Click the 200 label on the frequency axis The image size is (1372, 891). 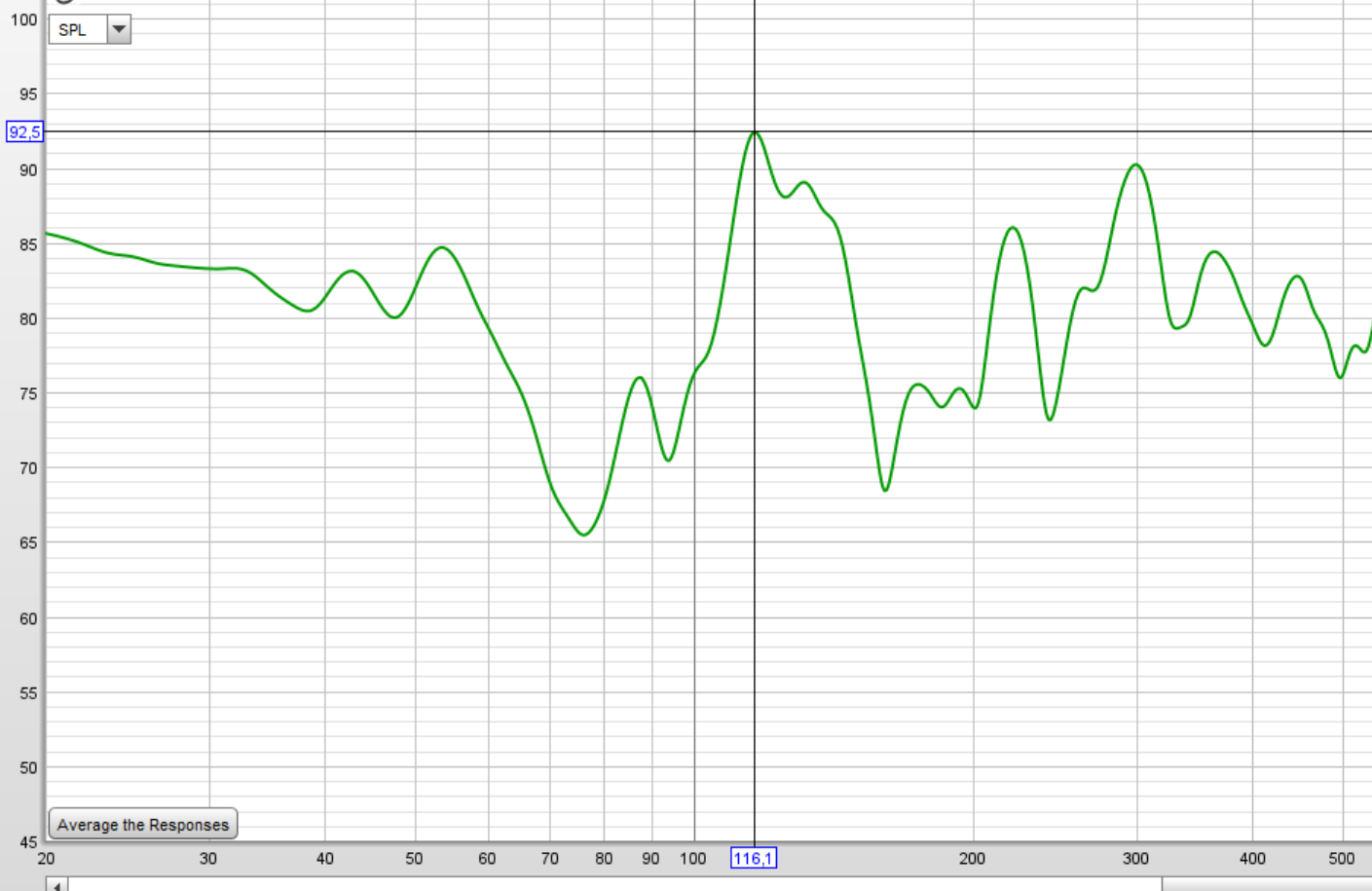tap(972, 858)
